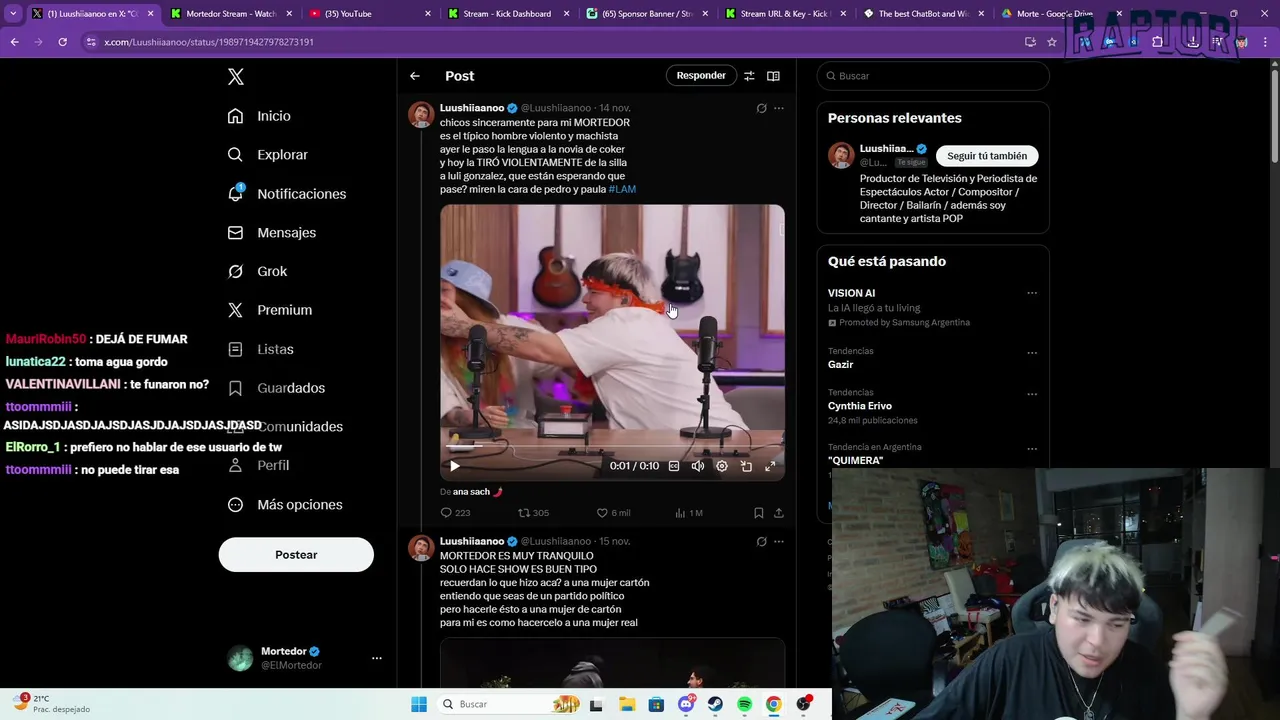1280x720 pixels.
Task: Open Grok in the sidebar
Action: tap(257, 271)
